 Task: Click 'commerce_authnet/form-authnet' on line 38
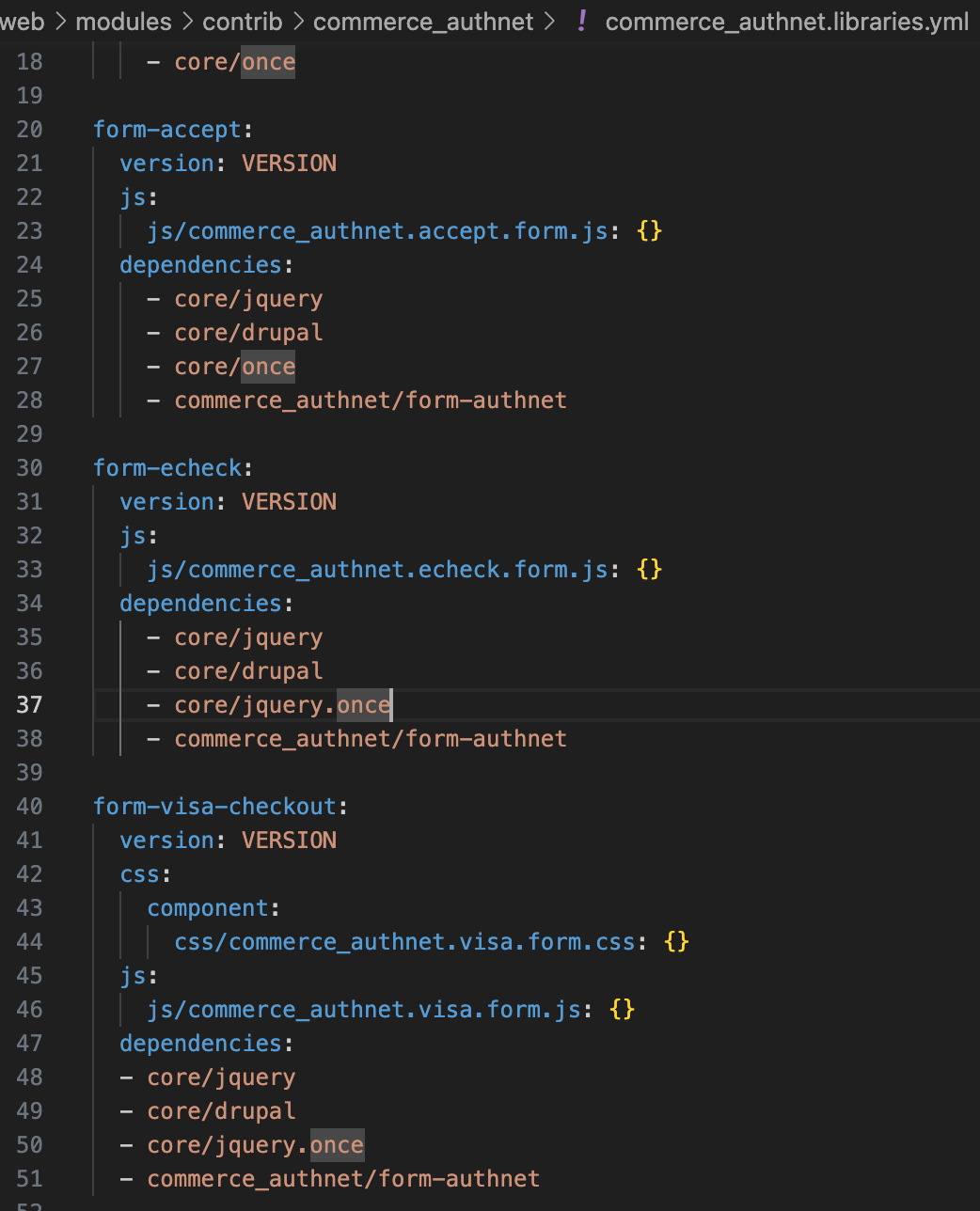coord(371,738)
